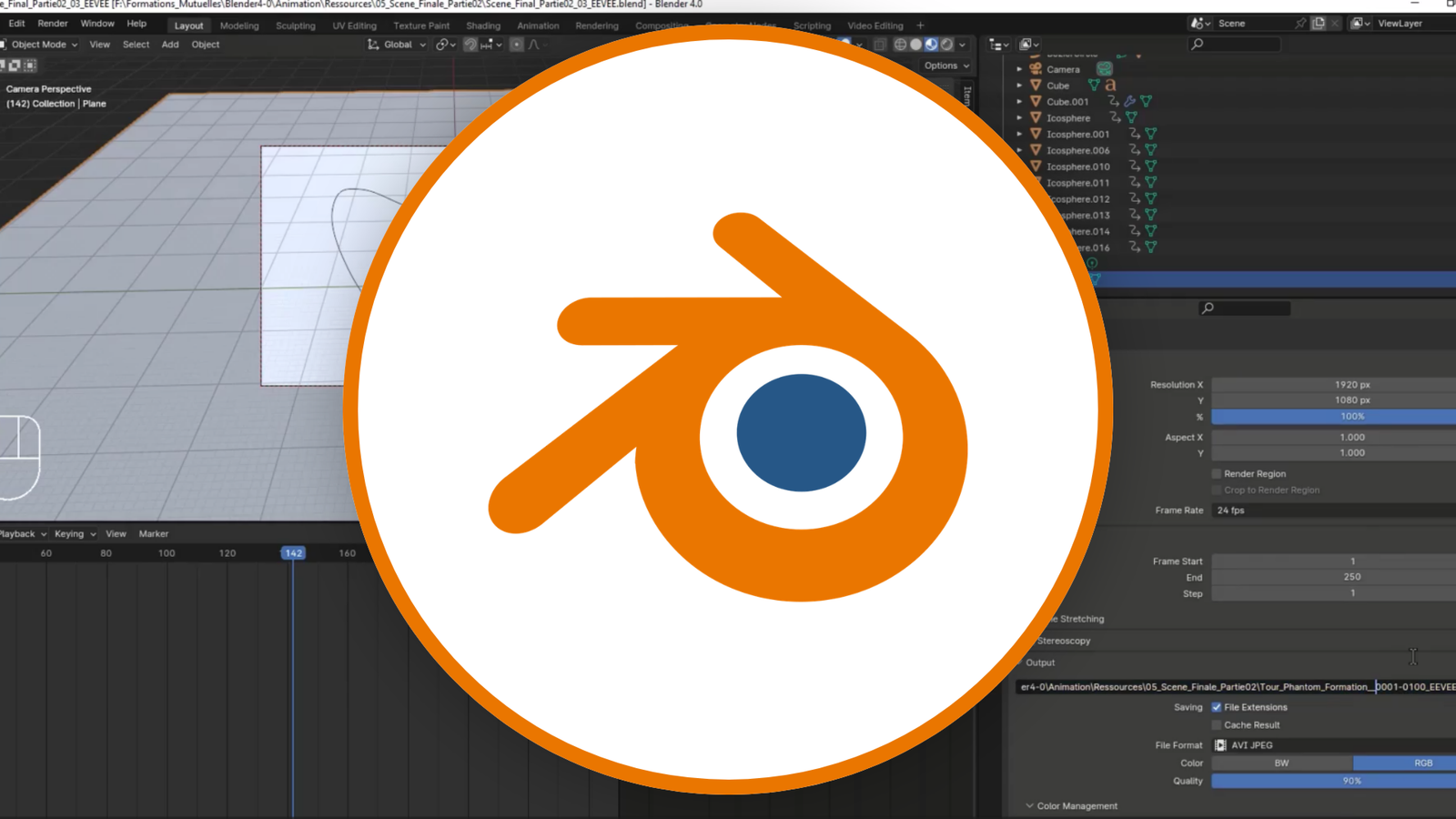Open the snapping options dropdown
The image size is (1456, 819).
[x=491, y=44]
